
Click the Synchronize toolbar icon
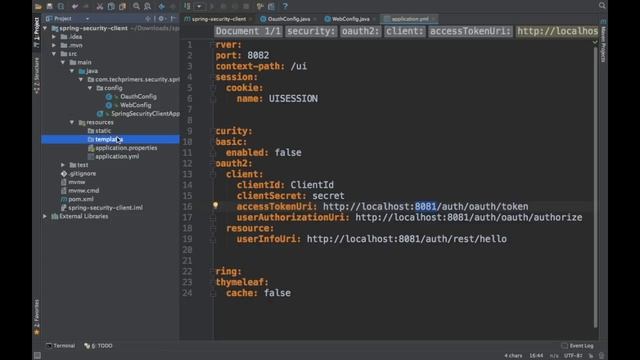pos(61,6)
